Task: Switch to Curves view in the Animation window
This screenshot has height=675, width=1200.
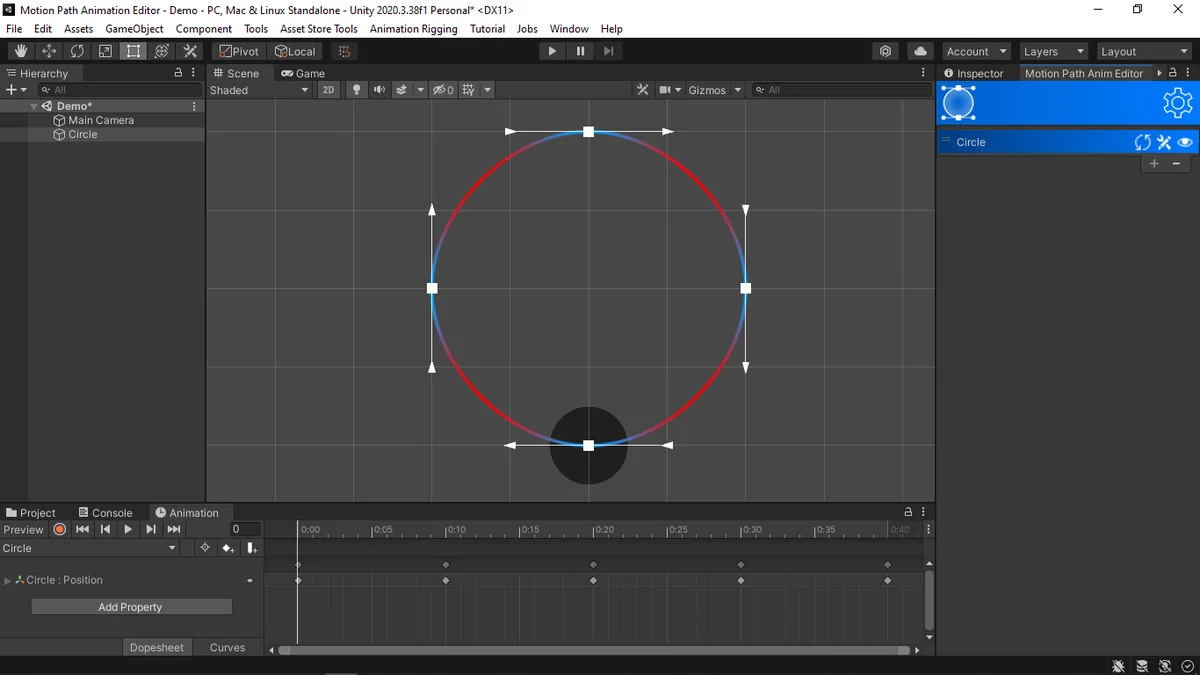Action: tap(227, 647)
